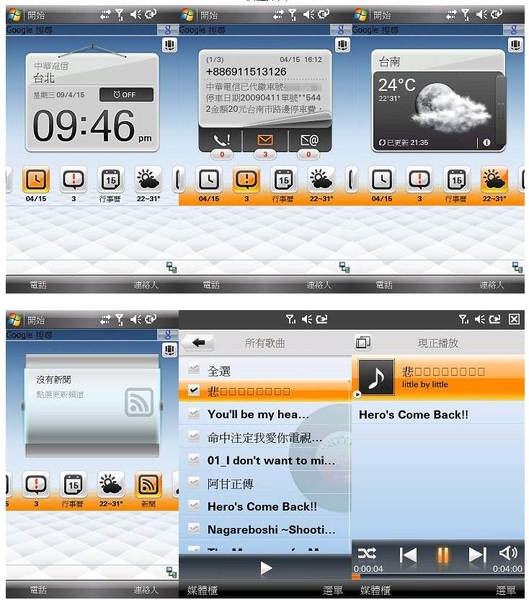Viewport: 529px width, 600px height.
Task: Tap 連絡人 softkey on the weather screen
Action: point(492,285)
